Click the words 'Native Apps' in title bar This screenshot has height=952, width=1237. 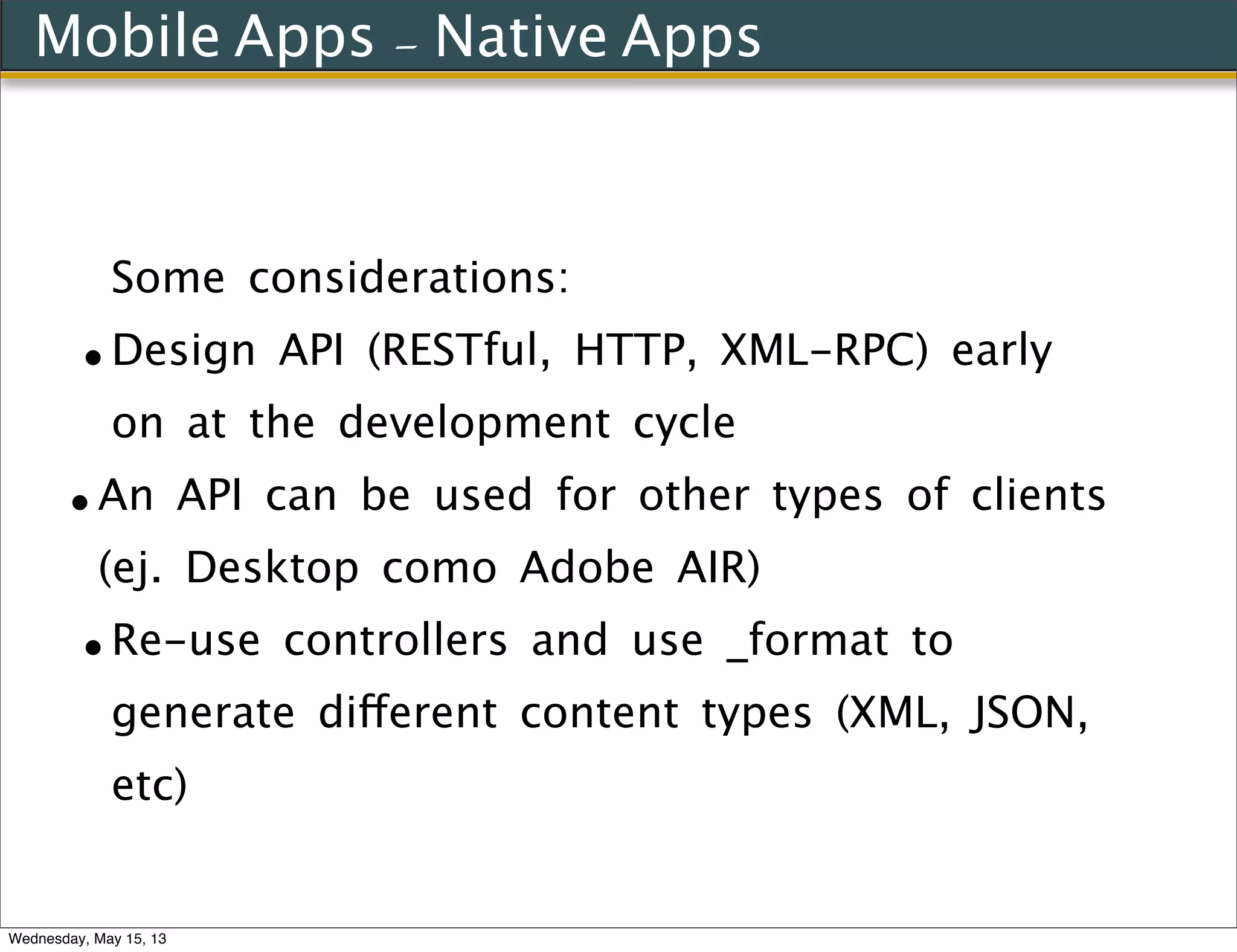tap(597, 36)
